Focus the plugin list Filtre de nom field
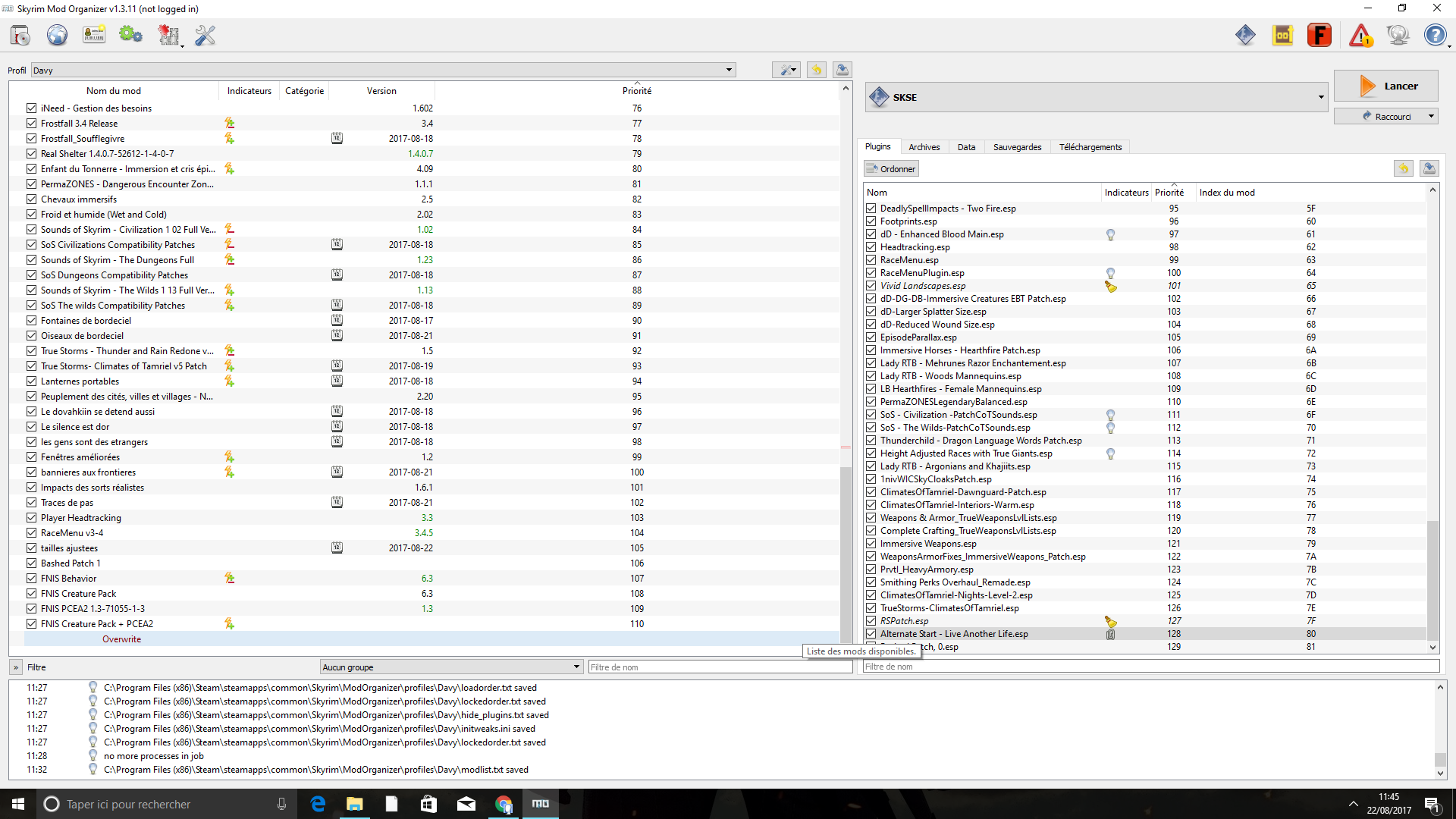The height and width of the screenshot is (819, 1456). click(1150, 666)
